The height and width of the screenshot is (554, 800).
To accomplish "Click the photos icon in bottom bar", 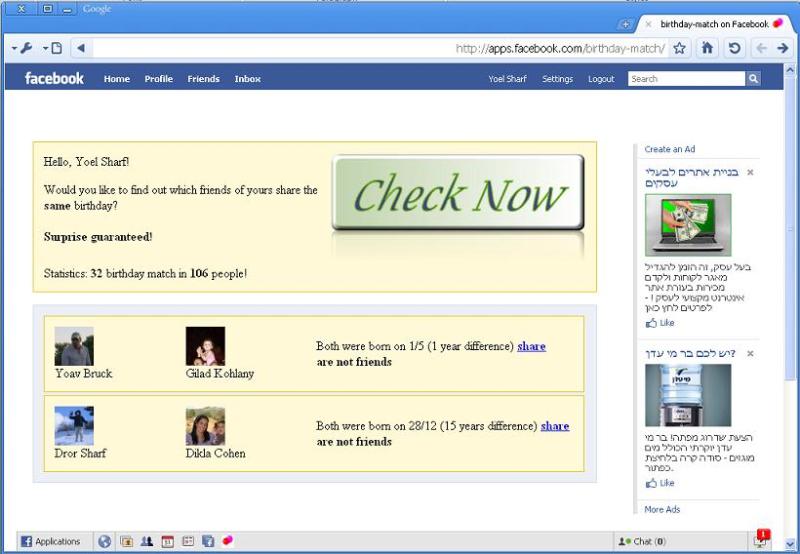I will (x=126, y=541).
